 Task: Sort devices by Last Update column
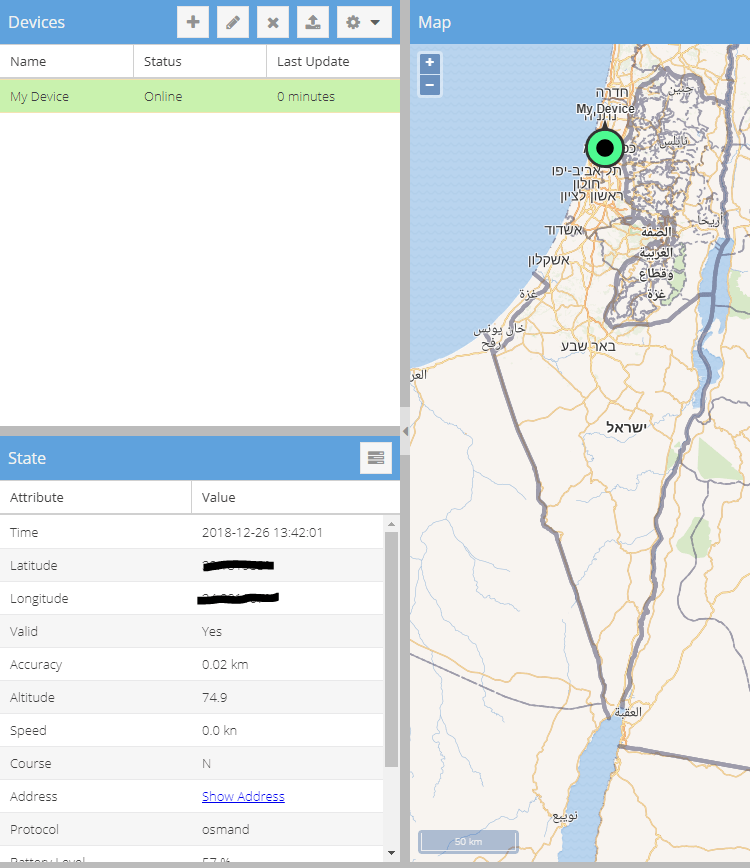pos(333,61)
